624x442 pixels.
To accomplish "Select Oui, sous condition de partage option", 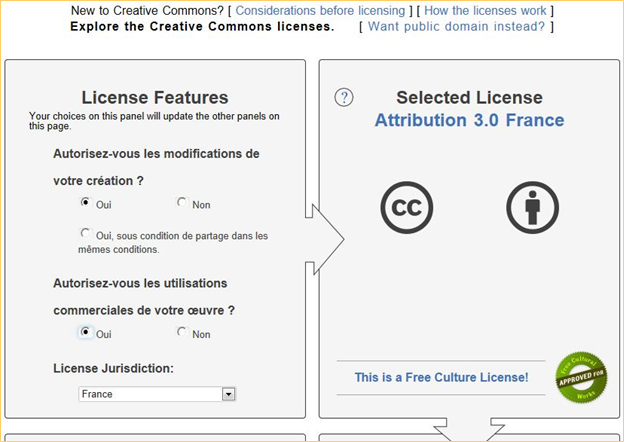I will pyautogui.click(x=85, y=233).
